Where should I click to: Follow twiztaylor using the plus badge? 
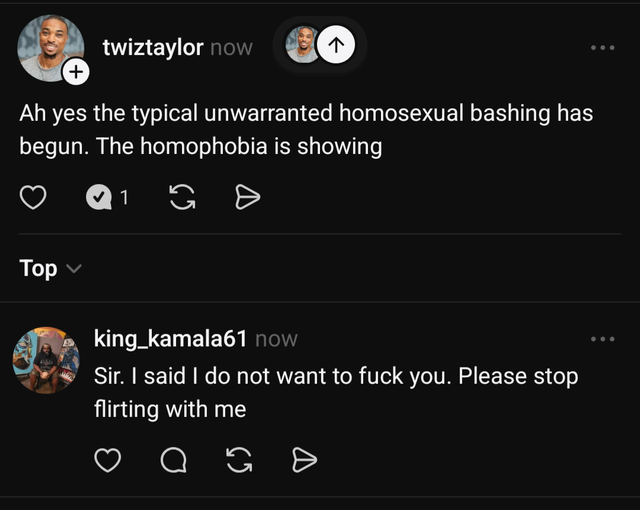point(76,71)
